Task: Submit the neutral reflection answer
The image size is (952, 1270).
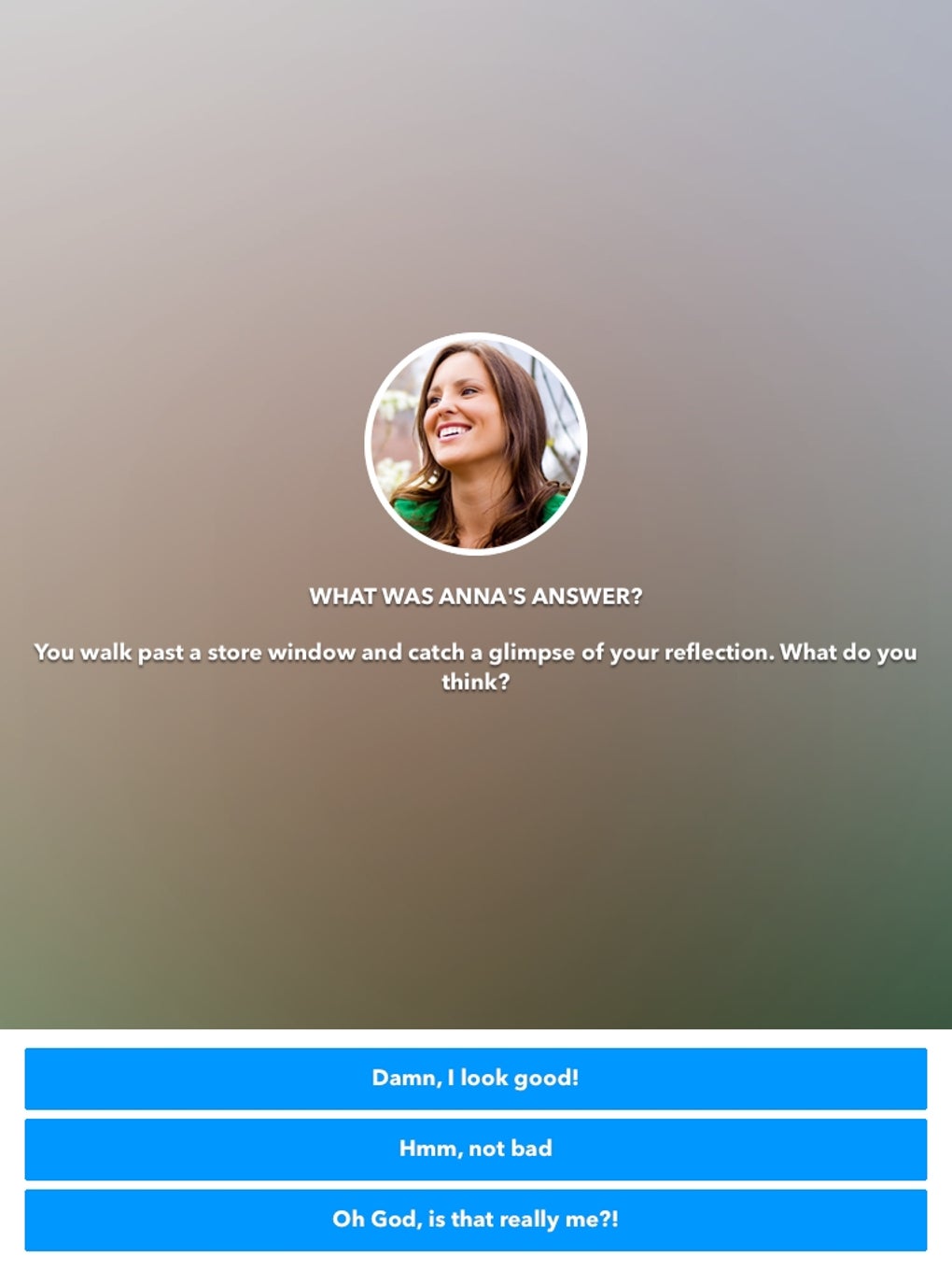Action: 475,1149
